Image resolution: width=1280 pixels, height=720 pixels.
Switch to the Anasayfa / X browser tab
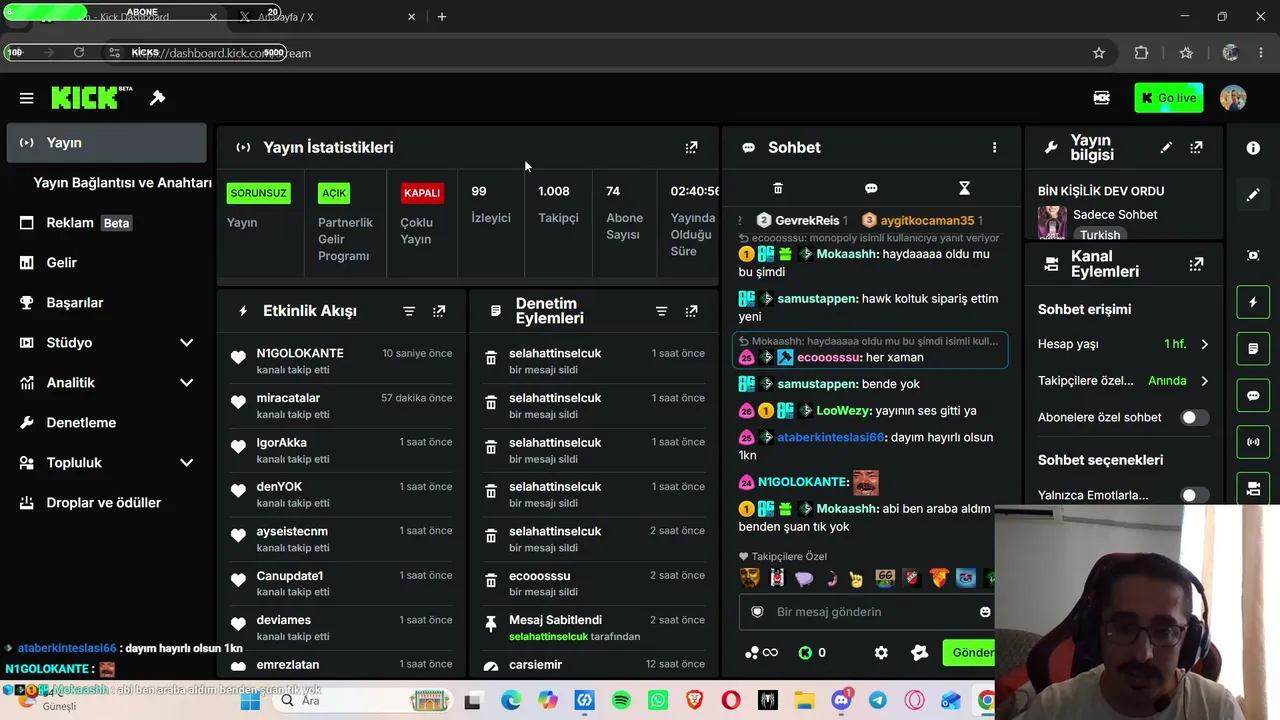click(325, 17)
